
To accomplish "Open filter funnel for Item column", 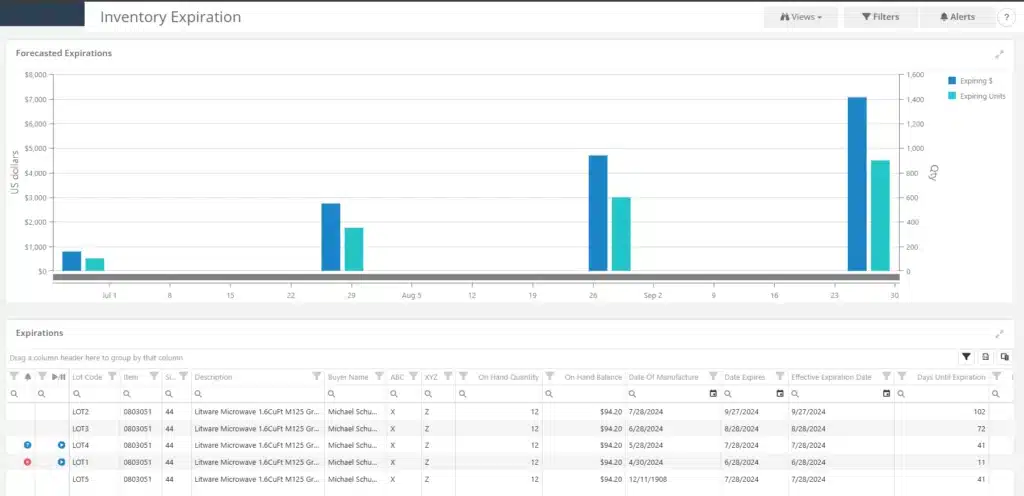I will coord(154,376).
